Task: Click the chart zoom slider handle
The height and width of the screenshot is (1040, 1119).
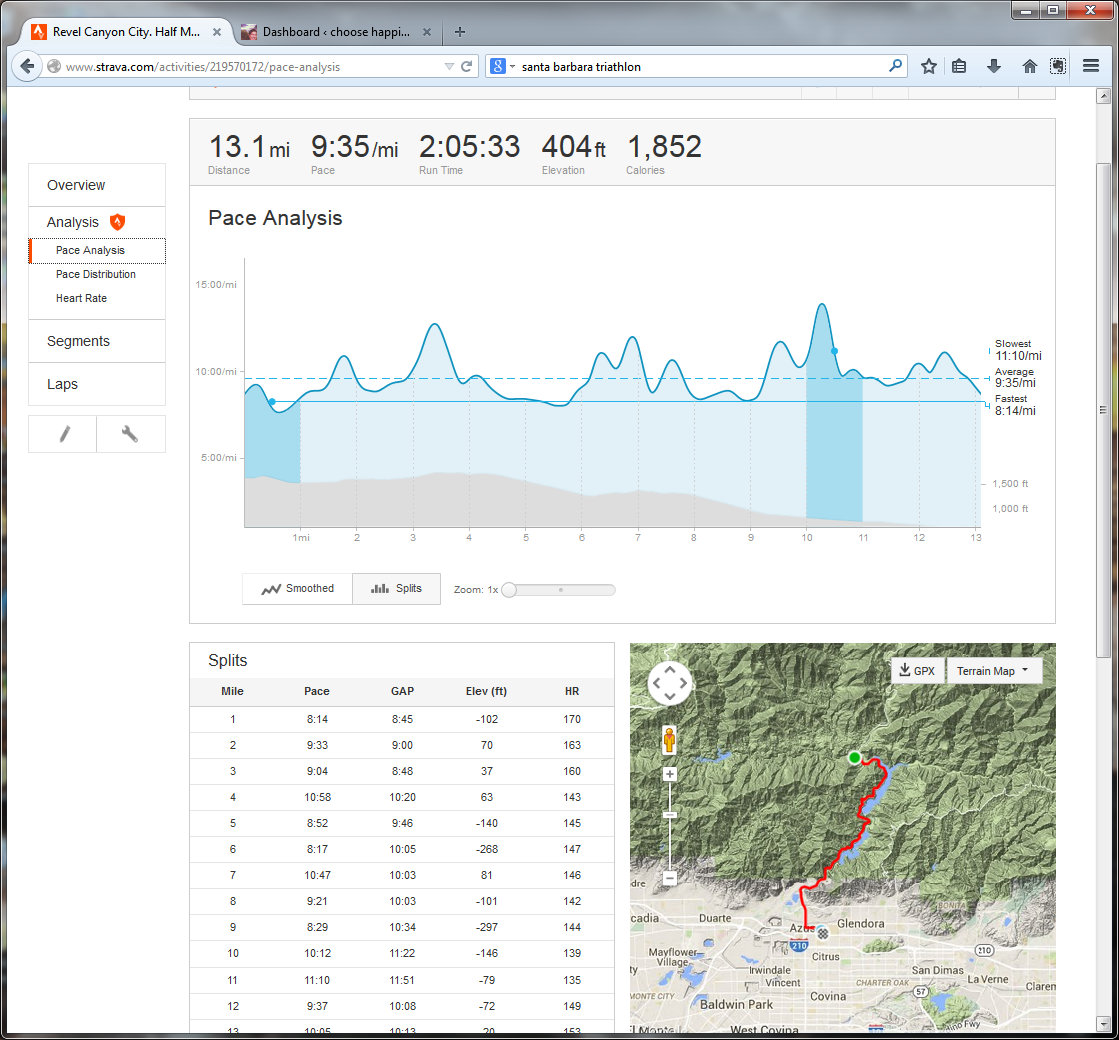Action: point(509,590)
